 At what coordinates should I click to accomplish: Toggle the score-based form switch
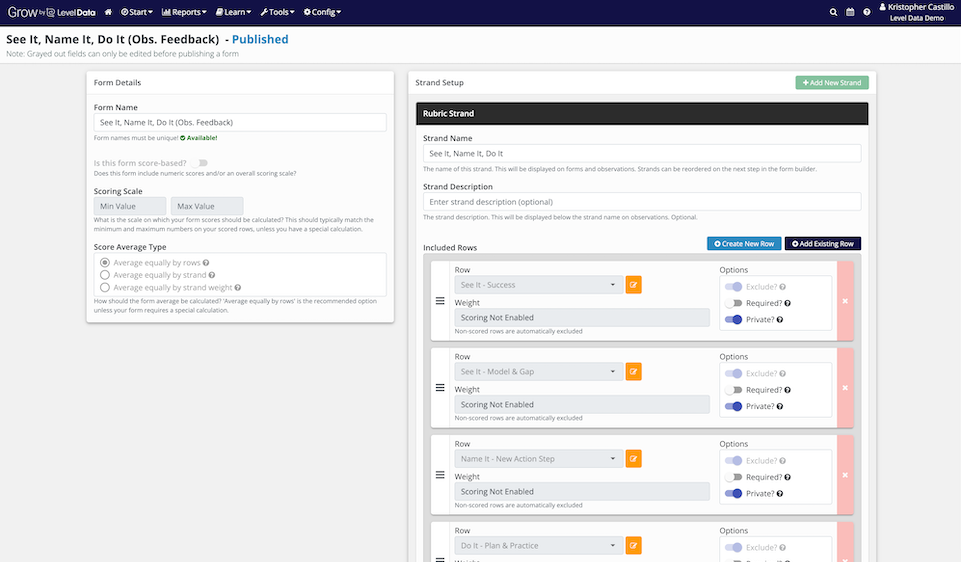click(199, 163)
